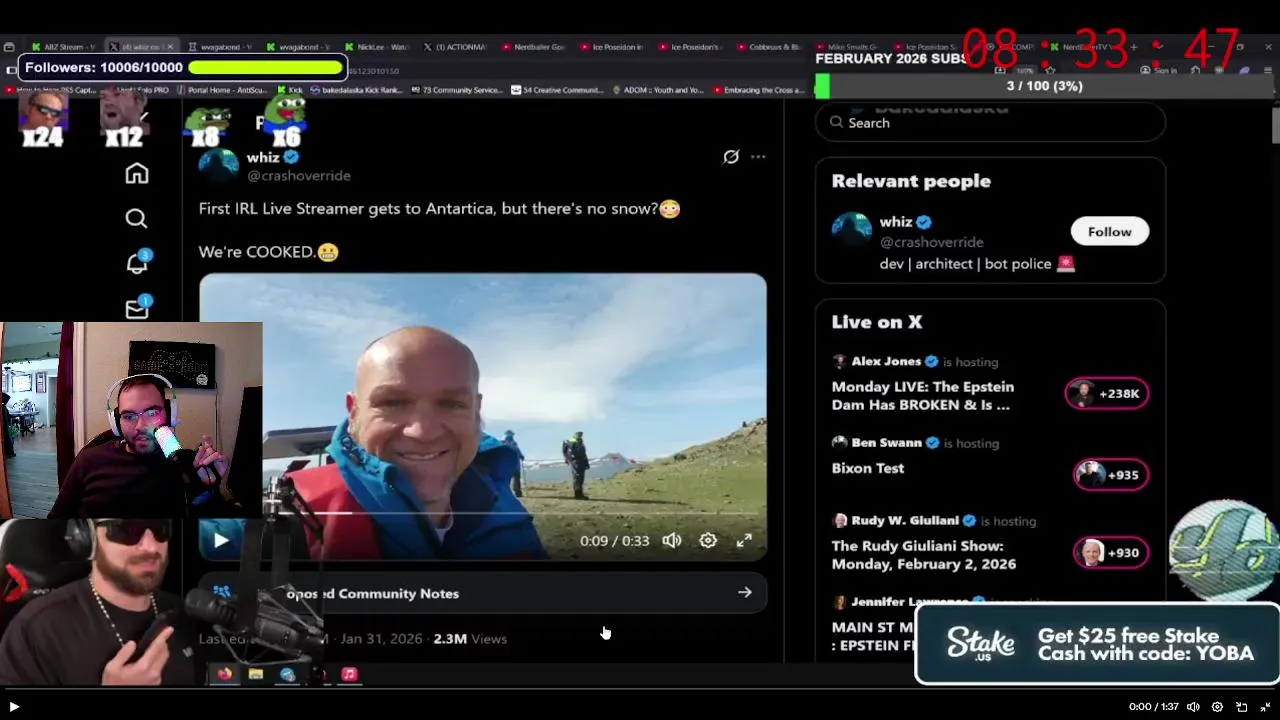Screen dimensions: 1280x720
Task: Click the dev | architect | bot police bio
Action: (x=977, y=264)
